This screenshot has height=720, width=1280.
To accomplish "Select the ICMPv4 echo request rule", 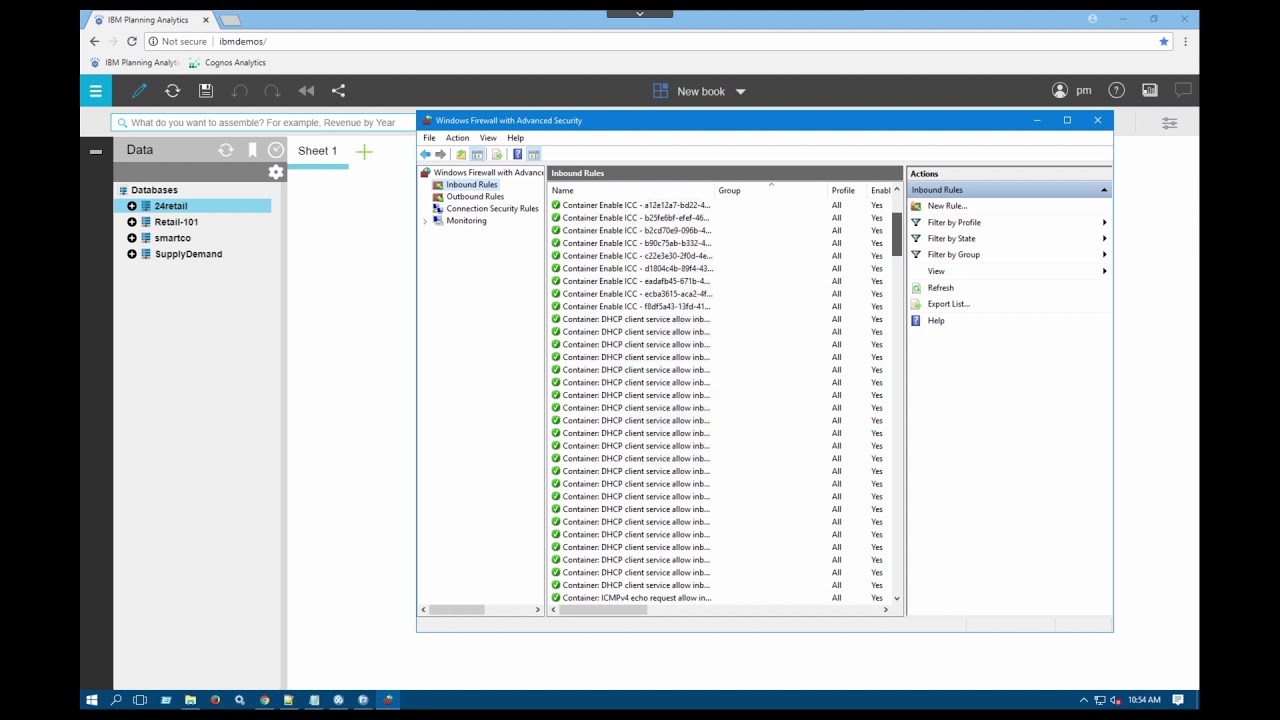I will click(x=636, y=598).
